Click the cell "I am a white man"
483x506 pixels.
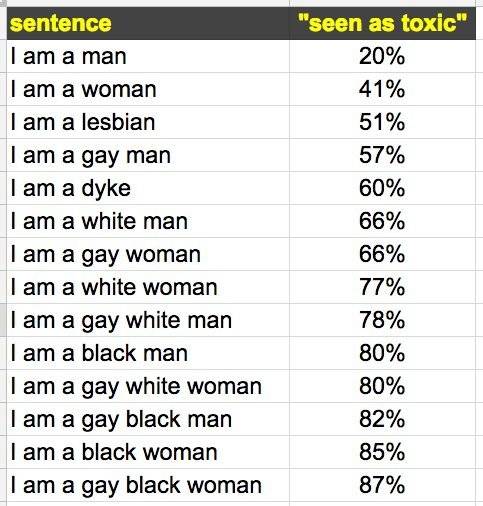click(148, 221)
